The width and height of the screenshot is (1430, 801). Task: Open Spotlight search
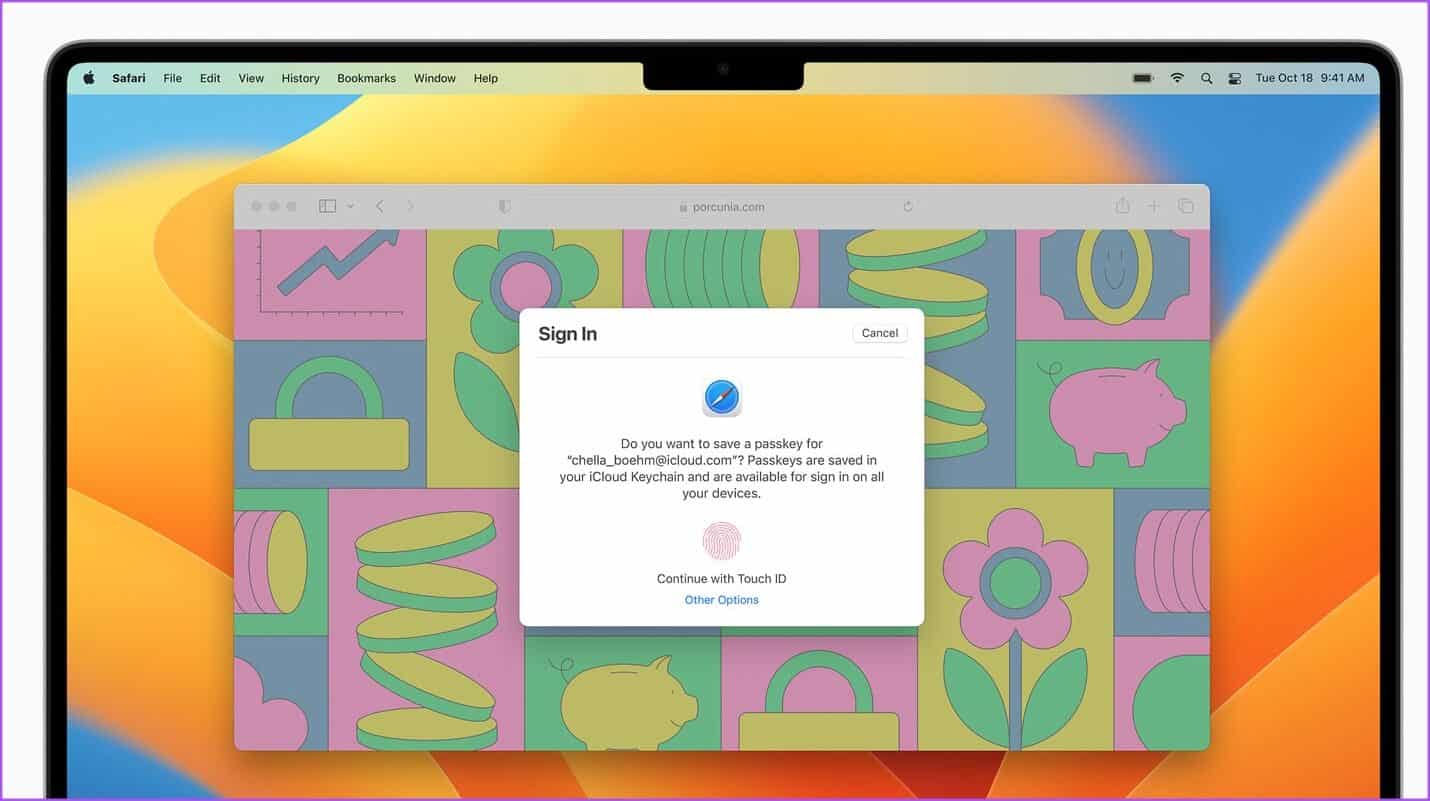(x=1206, y=78)
